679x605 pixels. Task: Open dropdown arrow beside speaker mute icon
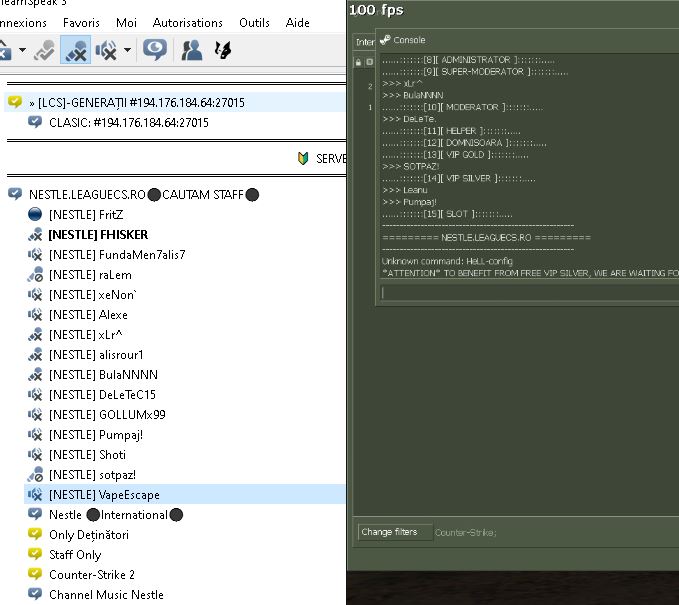point(127,50)
